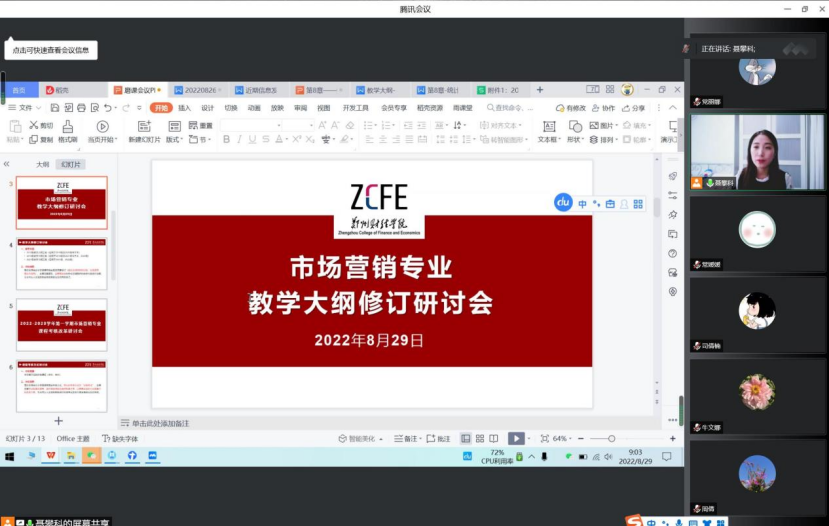Viewport: 829px width, 526px height.
Task: Click the search commands (查找命令) field
Action: pyautogui.click(x=510, y=108)
